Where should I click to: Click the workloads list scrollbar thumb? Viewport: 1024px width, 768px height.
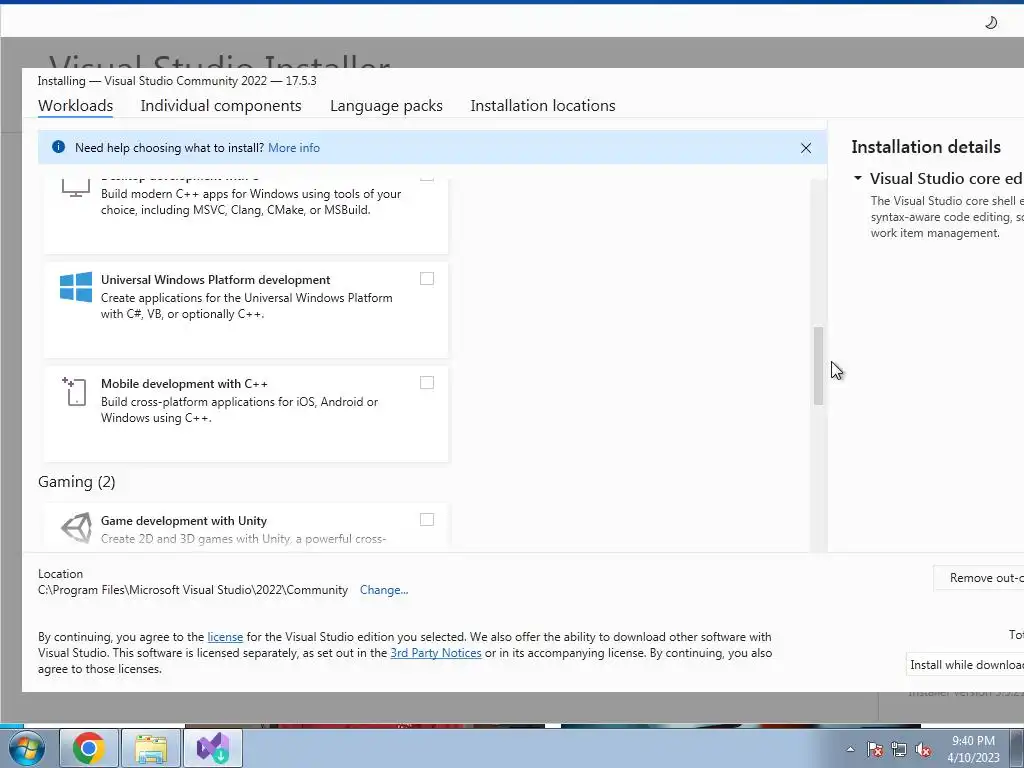click(x=818, y=366)
